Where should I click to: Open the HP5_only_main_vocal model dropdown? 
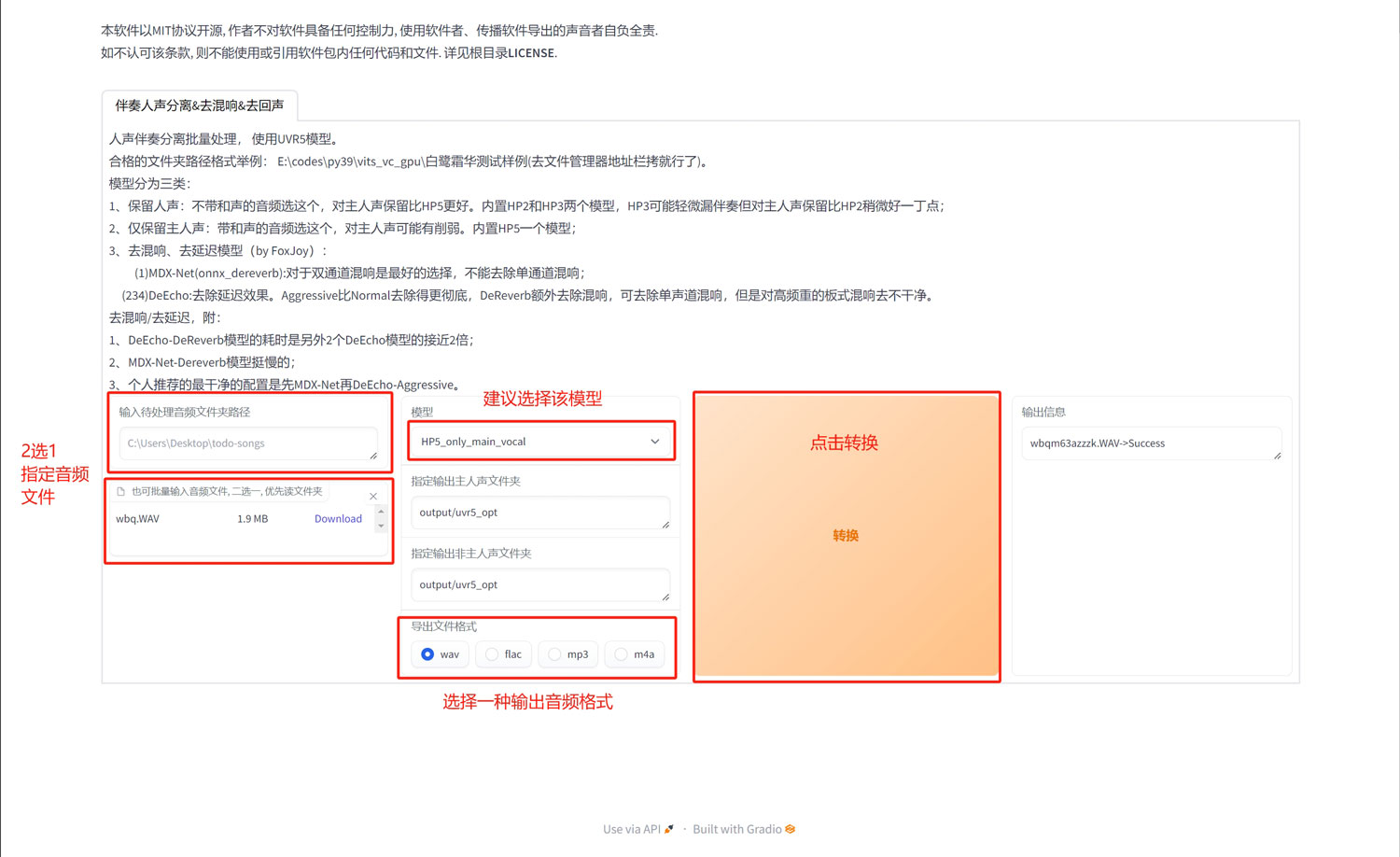[x=540, y=442]
